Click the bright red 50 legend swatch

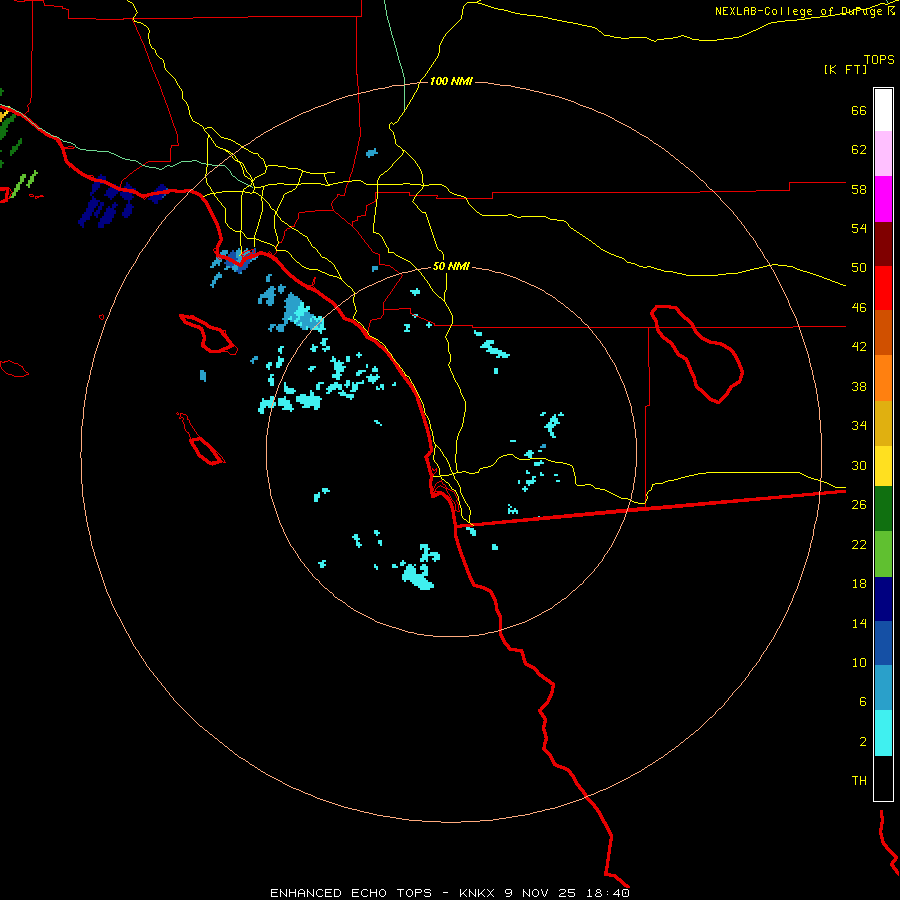pyautogui.click(x=883, y=288)
